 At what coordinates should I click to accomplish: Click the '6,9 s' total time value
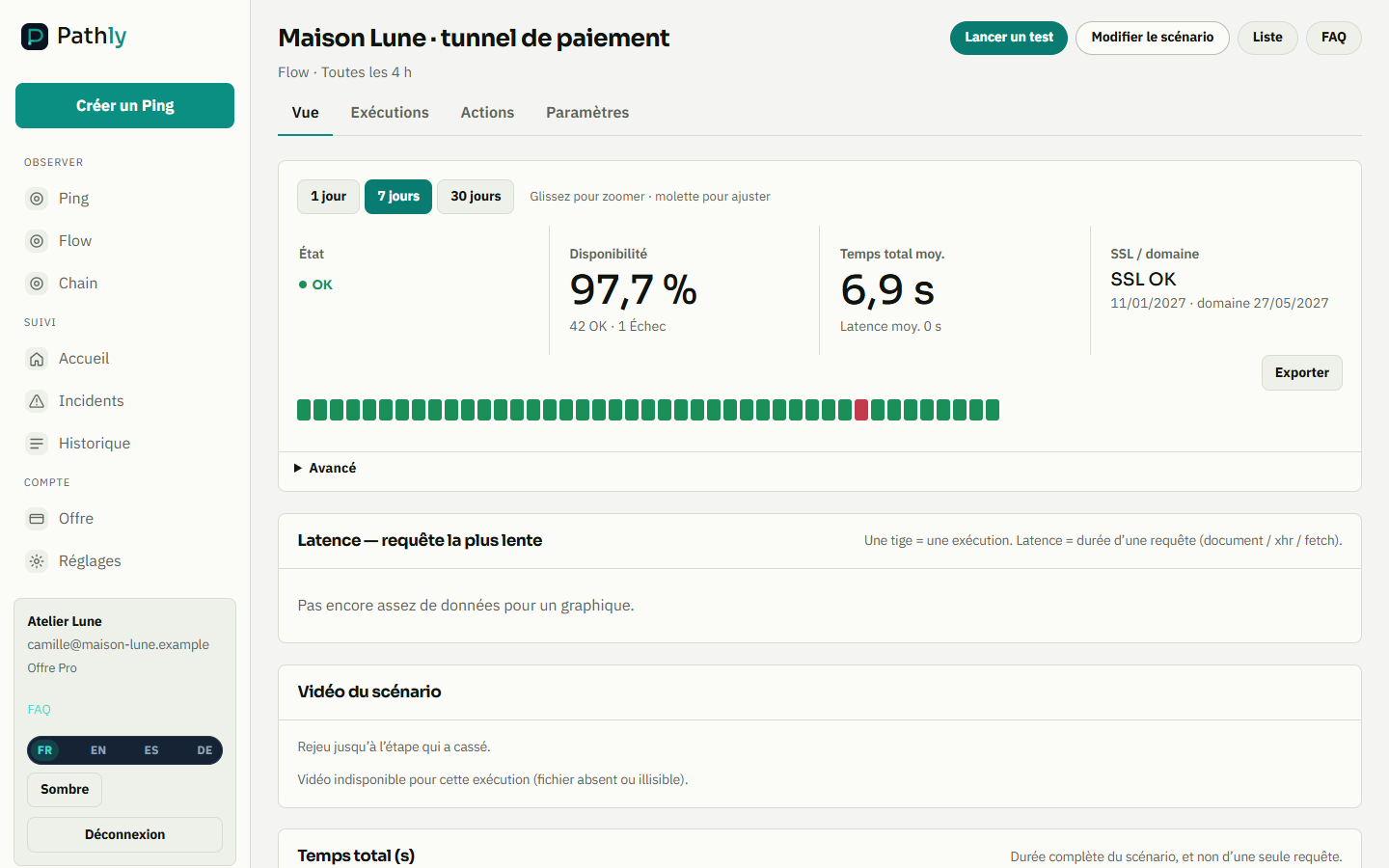point(887,290)
